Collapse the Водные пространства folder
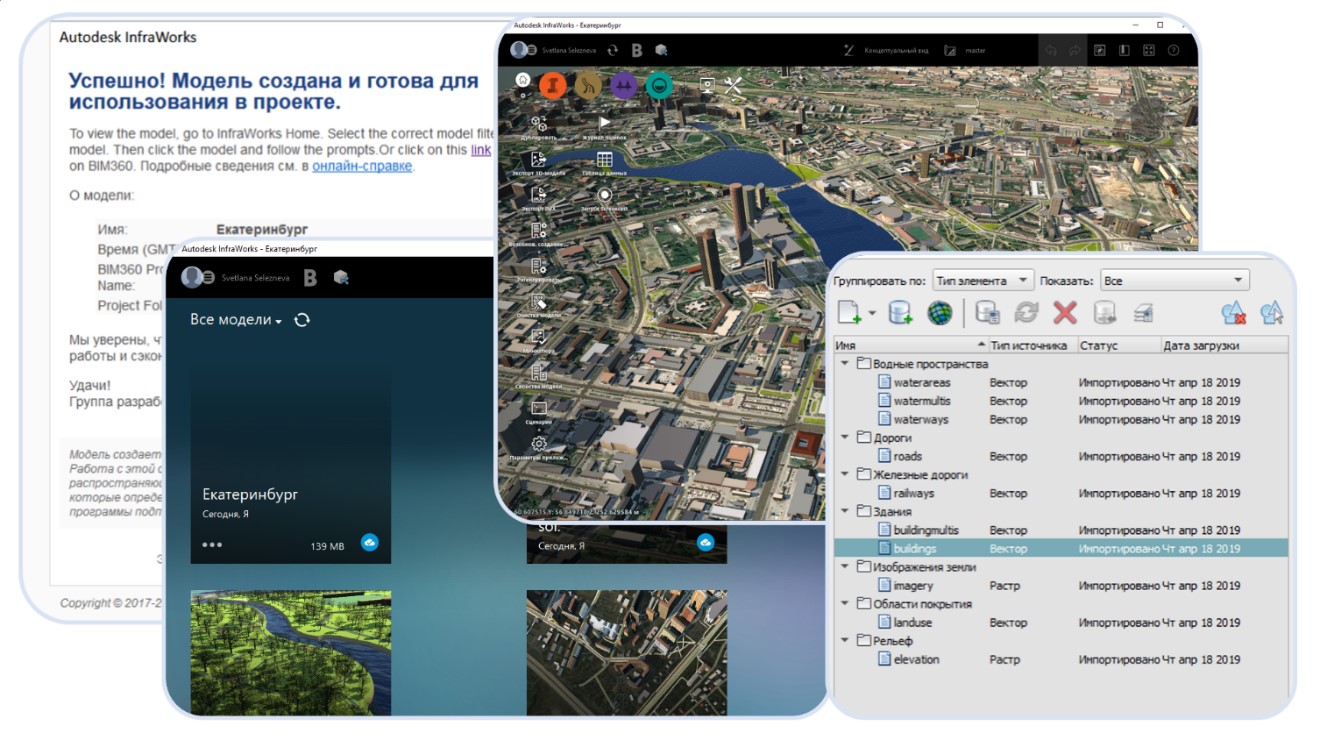Image resolution: width=1327 pixels, height=747 pixels. [x=846, y=364]
